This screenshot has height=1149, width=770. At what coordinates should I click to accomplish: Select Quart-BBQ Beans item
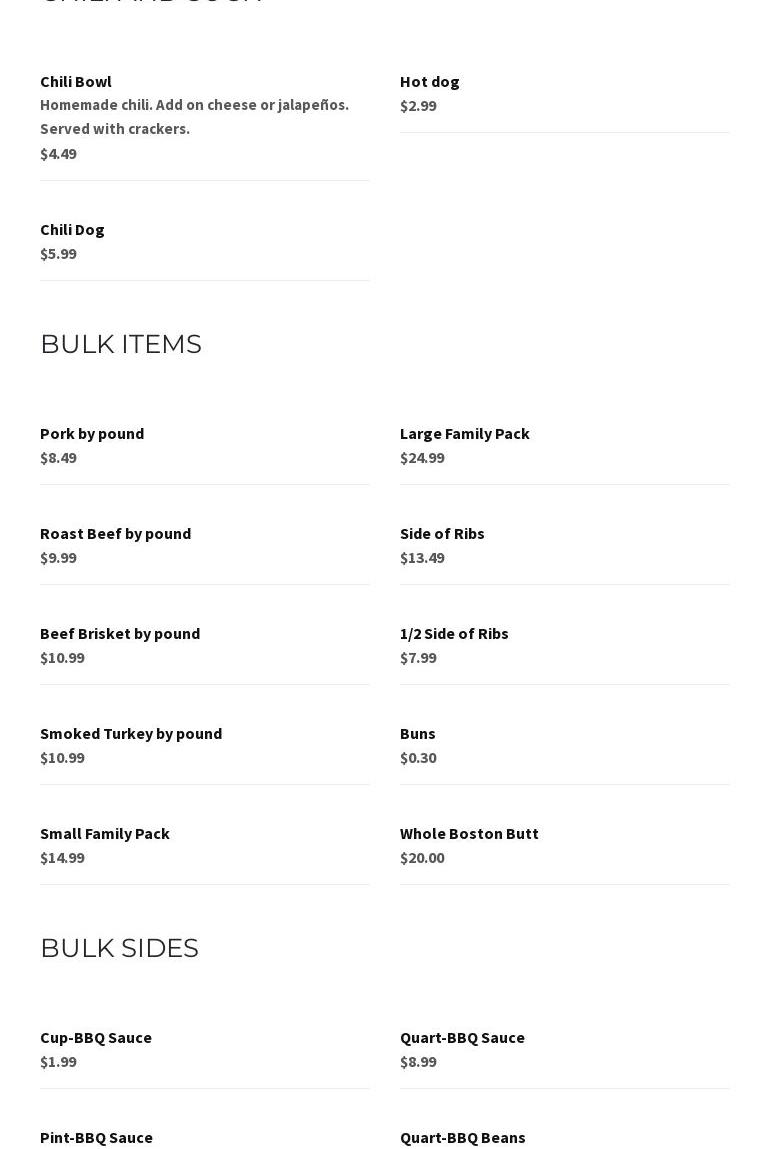(x=462, y=1137)
